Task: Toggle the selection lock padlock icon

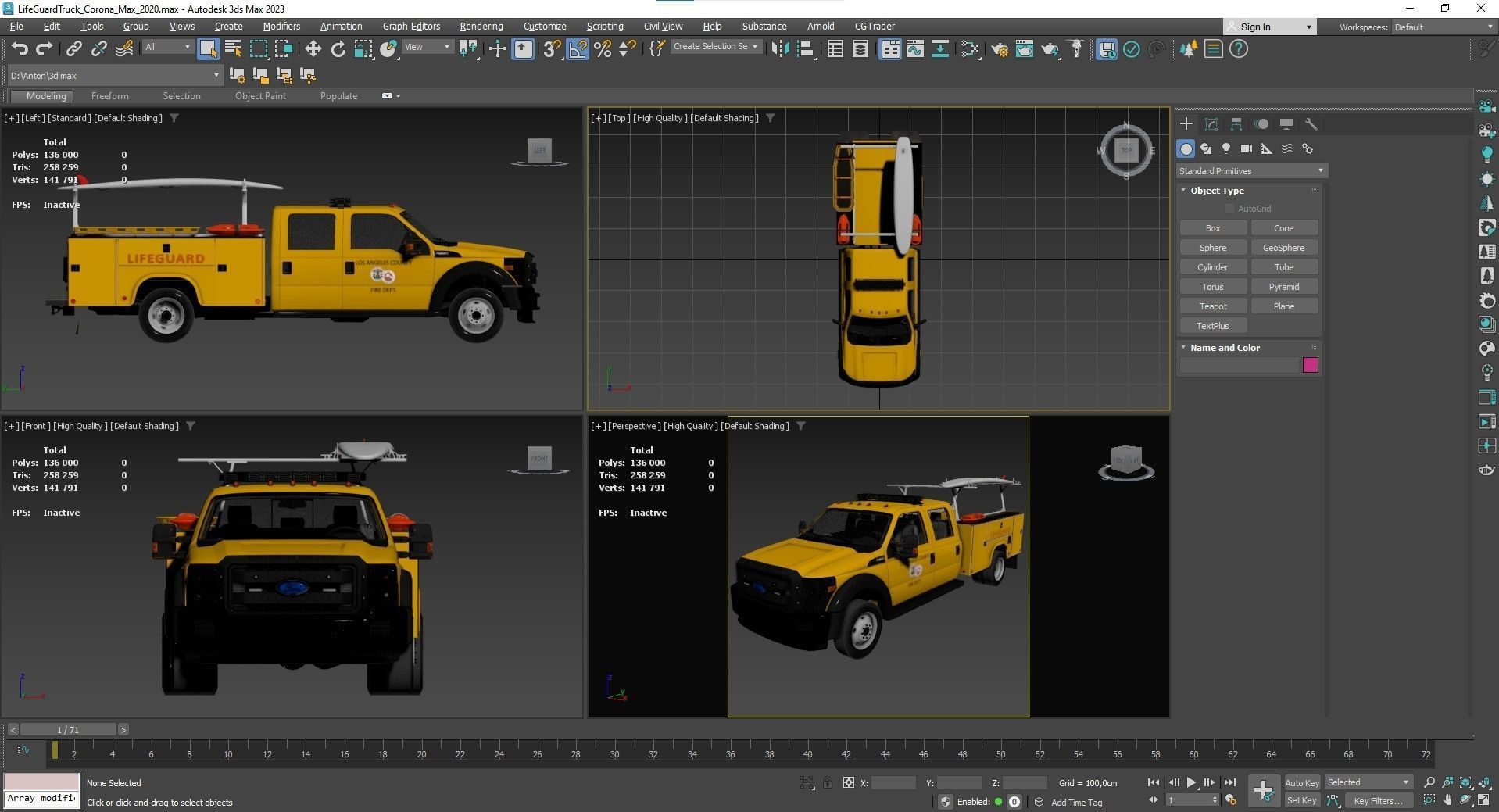Action: 827,782
